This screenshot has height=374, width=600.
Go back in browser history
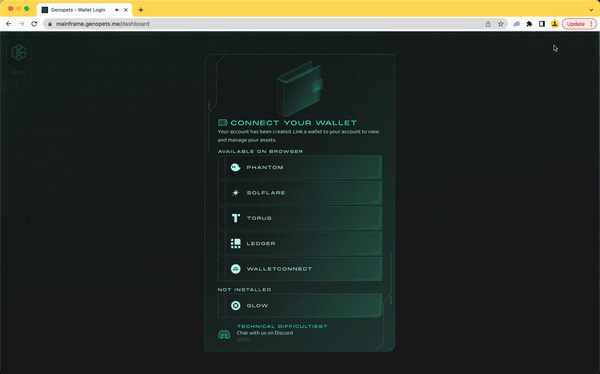[9, 24]
